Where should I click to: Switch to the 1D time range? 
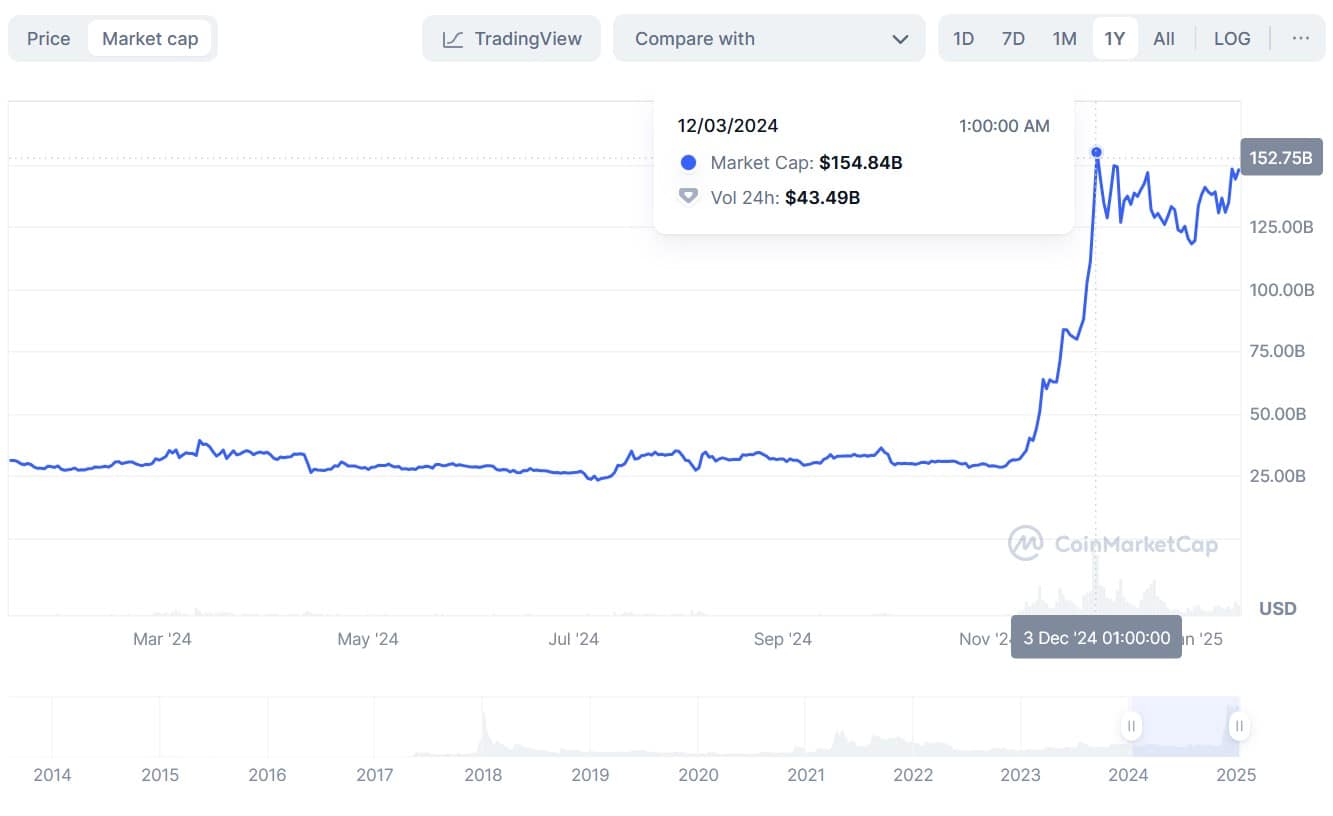tap(963, 38)
